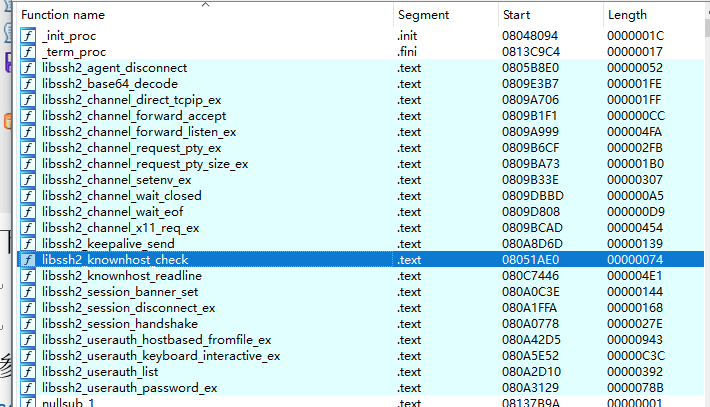
Task: Click function icon beside libssh2_channel_x11_req_ex
Action: (x=28, y=228)
